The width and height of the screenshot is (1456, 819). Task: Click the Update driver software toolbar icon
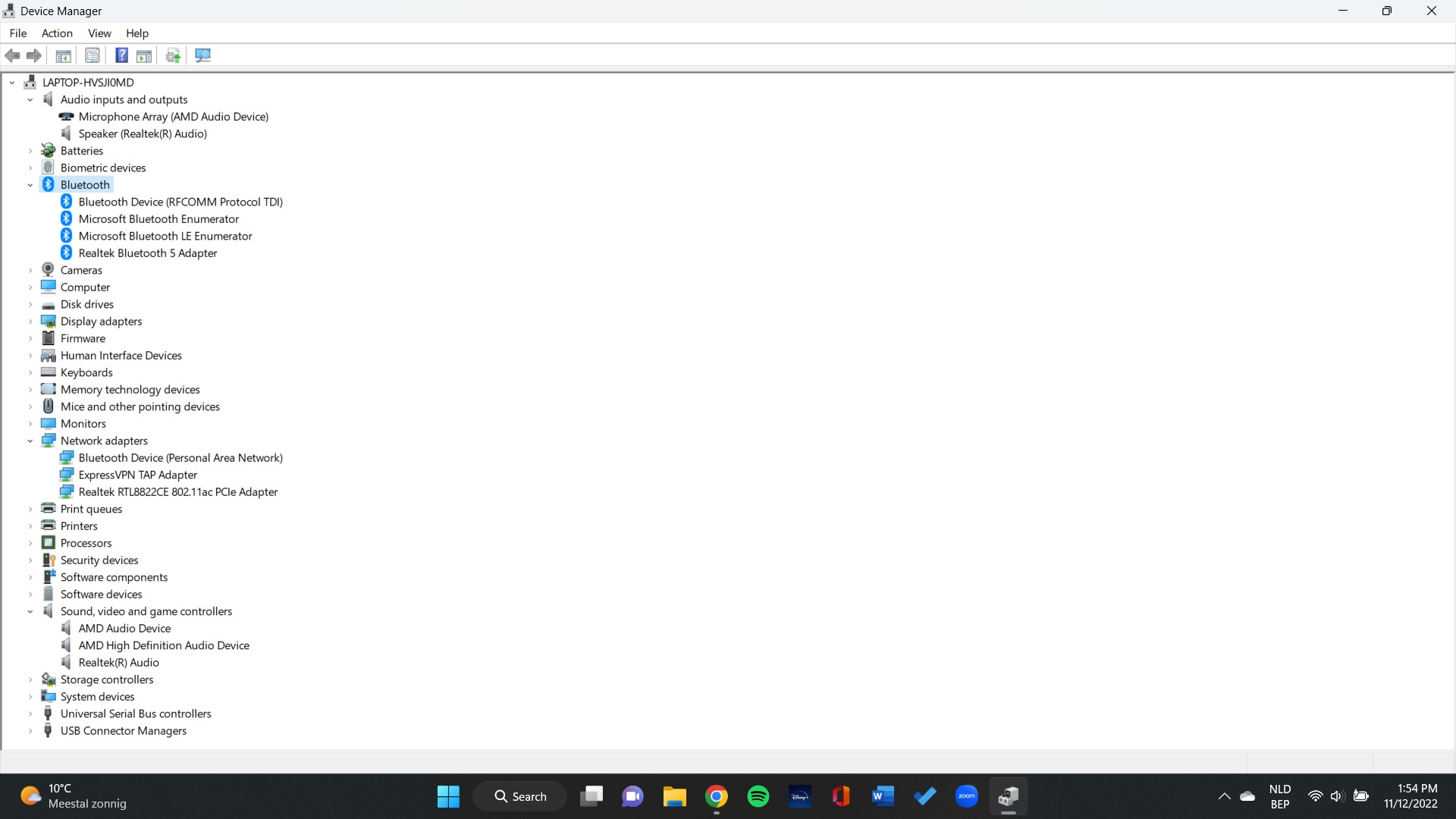coord(172,55)
